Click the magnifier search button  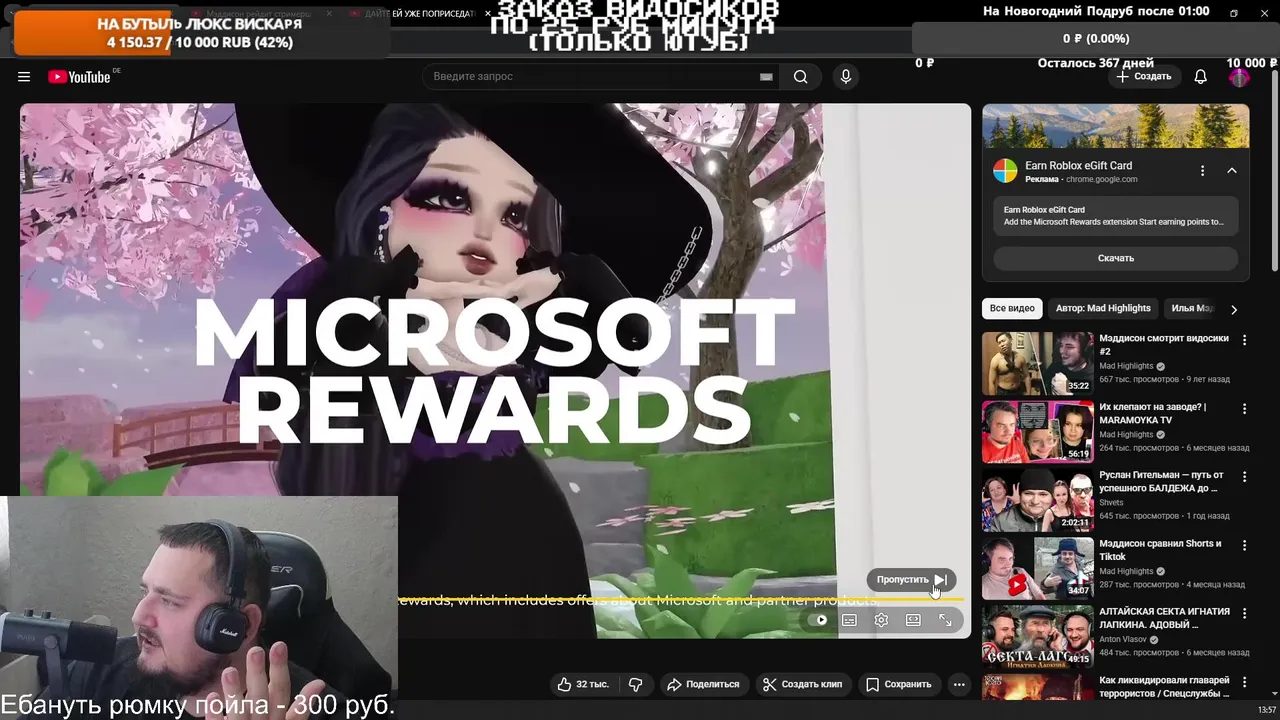coord(800,77)
